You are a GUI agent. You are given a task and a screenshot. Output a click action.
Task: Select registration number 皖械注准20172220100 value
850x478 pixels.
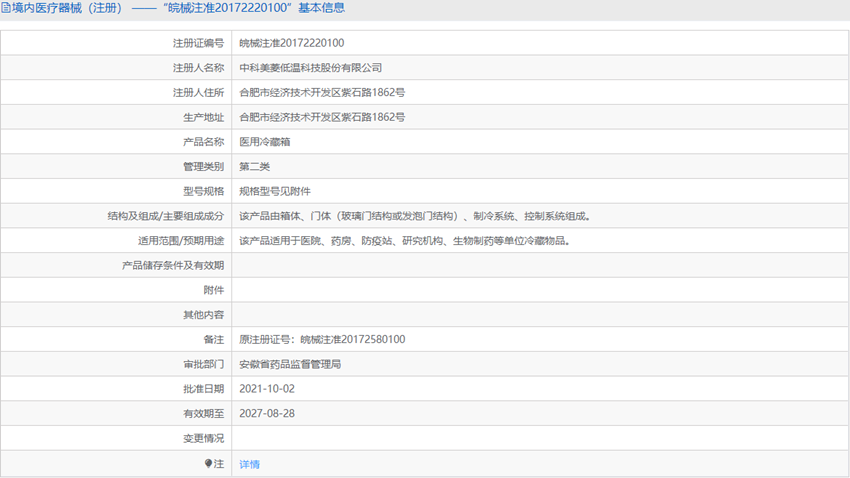coord(292,43)
